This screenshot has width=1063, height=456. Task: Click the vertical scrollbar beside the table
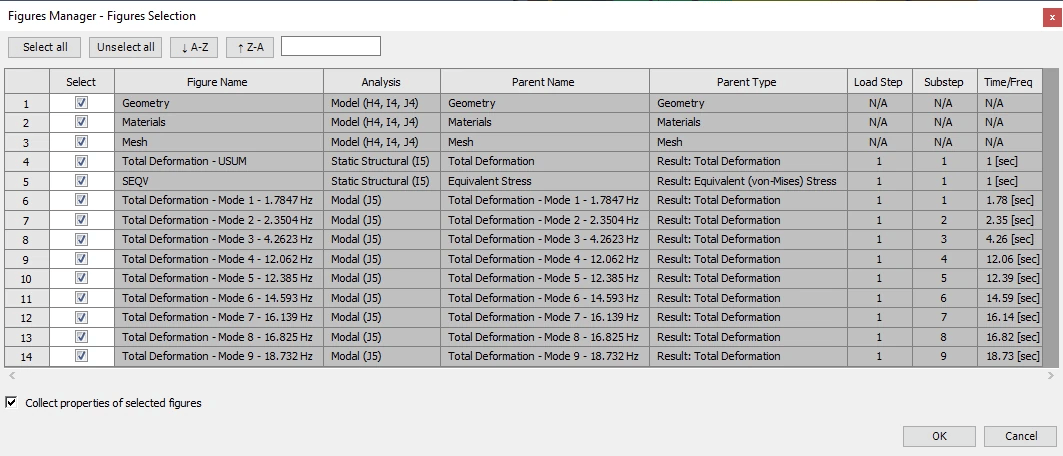[1050, 217]
